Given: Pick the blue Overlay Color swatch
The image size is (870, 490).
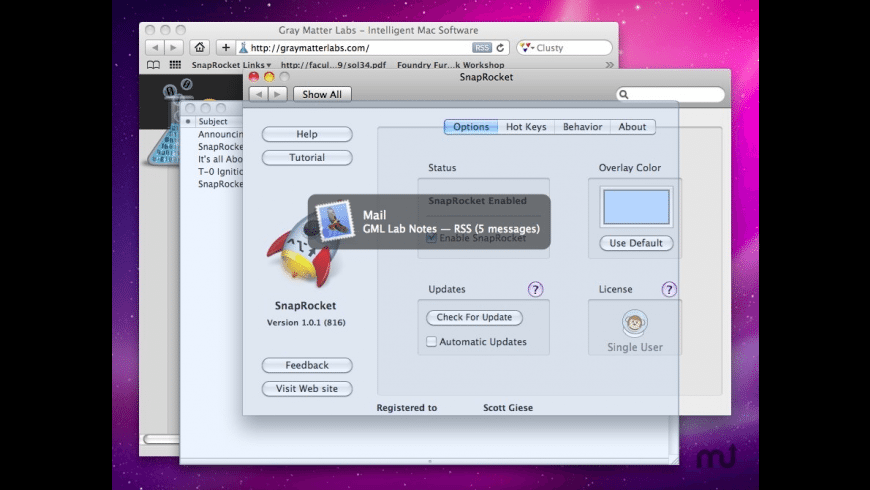Looking at the screenshot, I should click(x=636, y=207).
